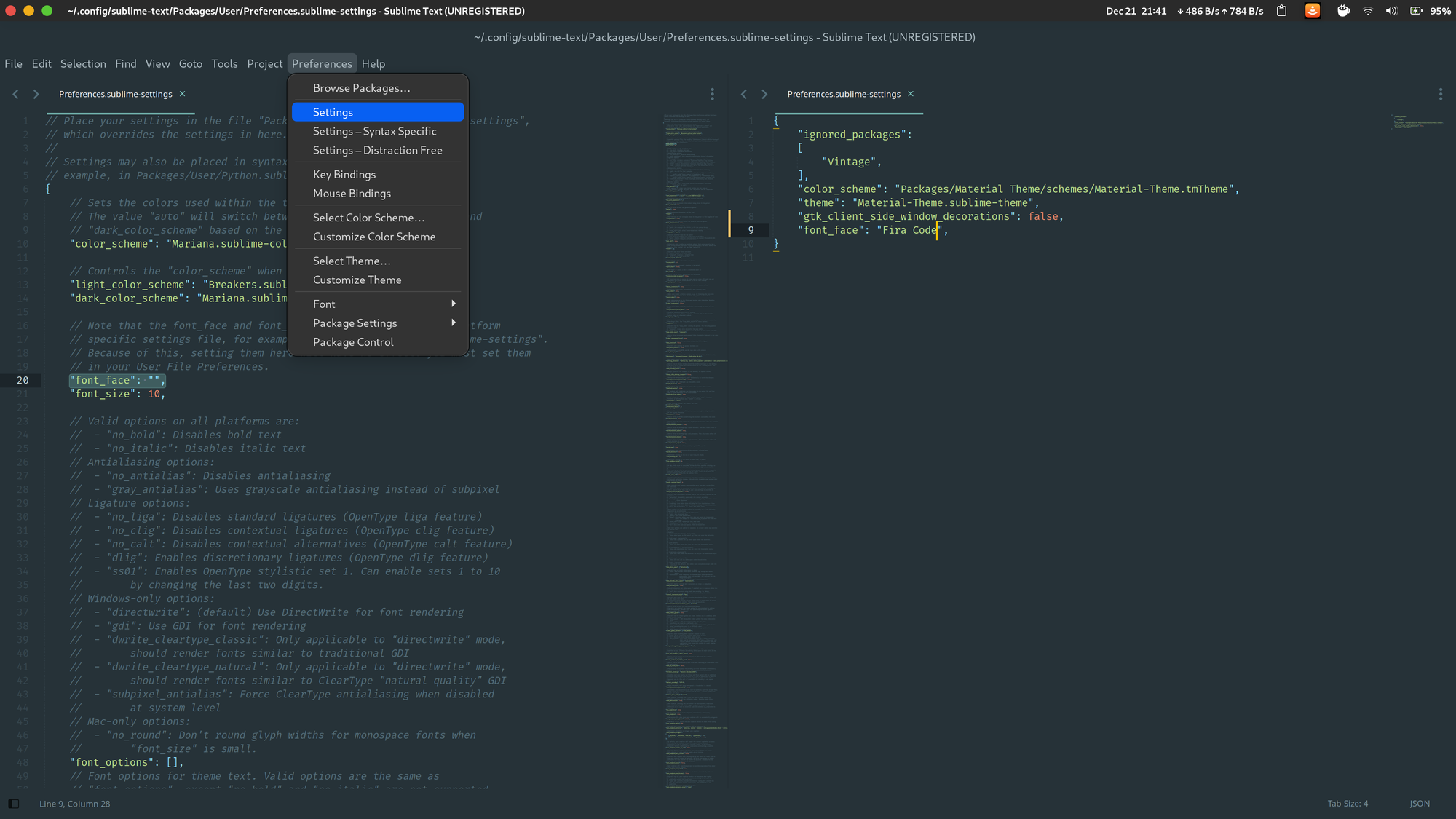Open Package Control entry
This screenshot has height=819, width=1456.
click(x=378, y=342)
